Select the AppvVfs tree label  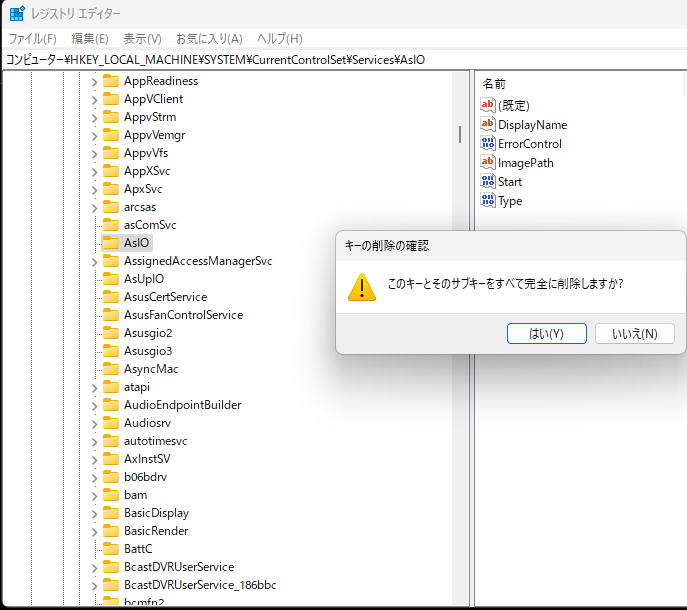[146, 153]
